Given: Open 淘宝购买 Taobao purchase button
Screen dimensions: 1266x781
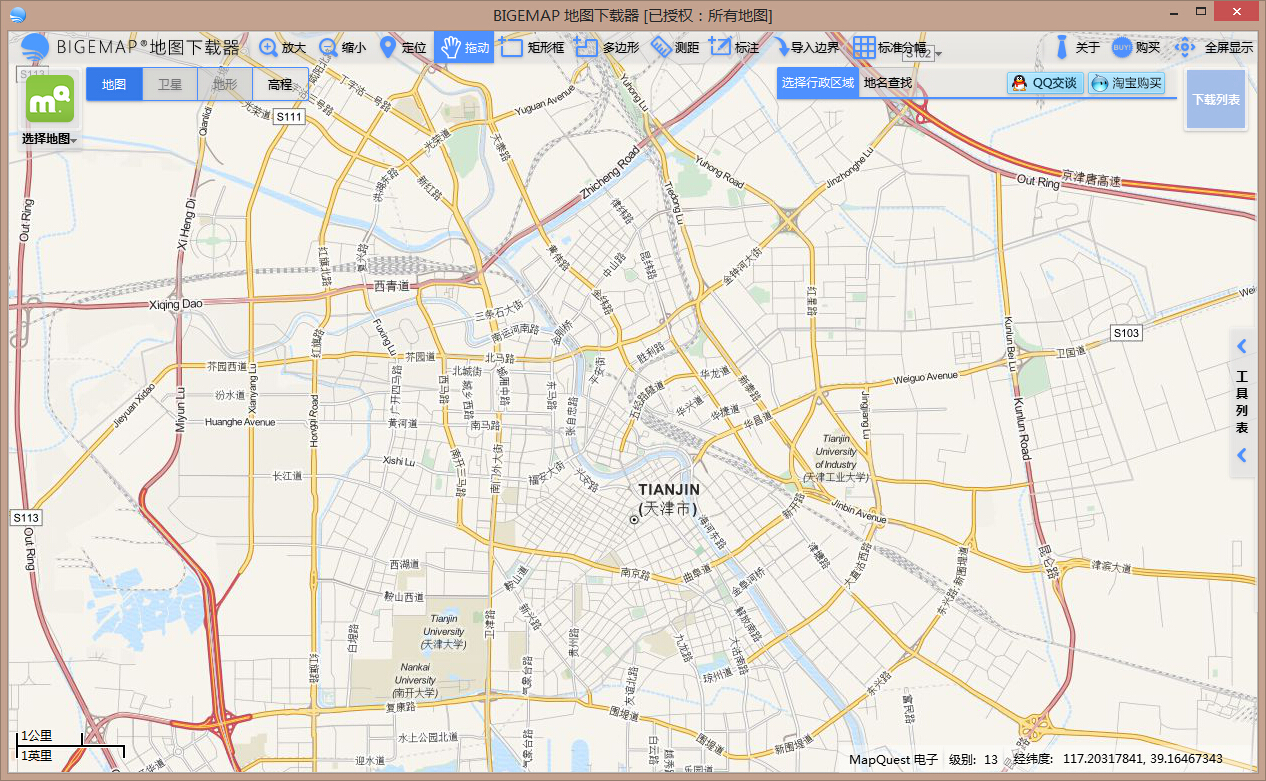Looking at the screenshot, I should click(x=1127, y=83).
